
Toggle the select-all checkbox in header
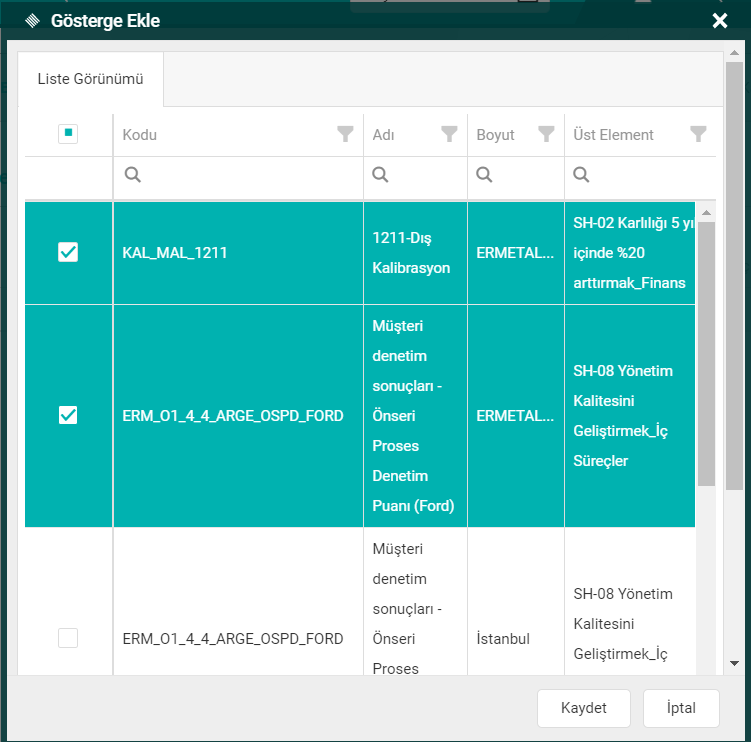(x=68, y=134)
